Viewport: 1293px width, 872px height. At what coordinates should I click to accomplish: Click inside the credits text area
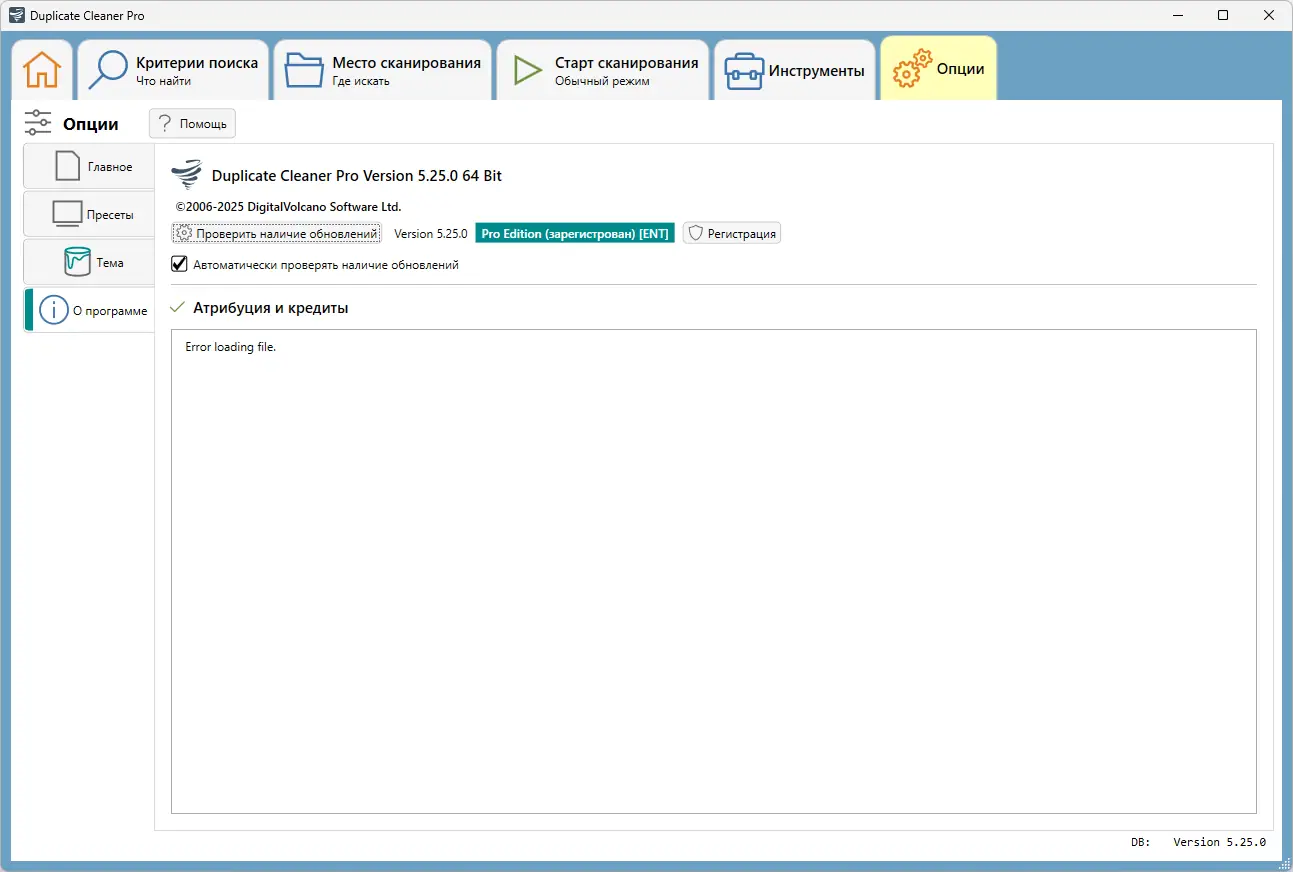click(713, 571)
